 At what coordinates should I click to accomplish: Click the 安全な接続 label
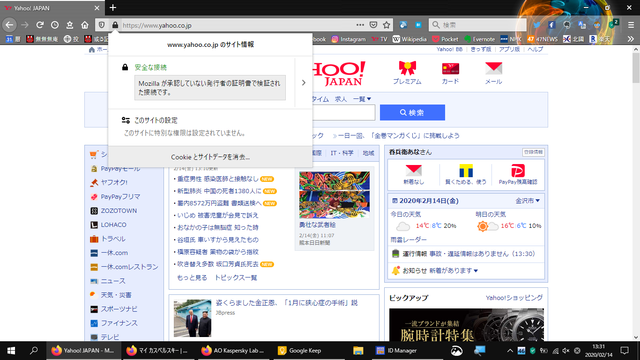pyautogui.click(x=151, y=67)
